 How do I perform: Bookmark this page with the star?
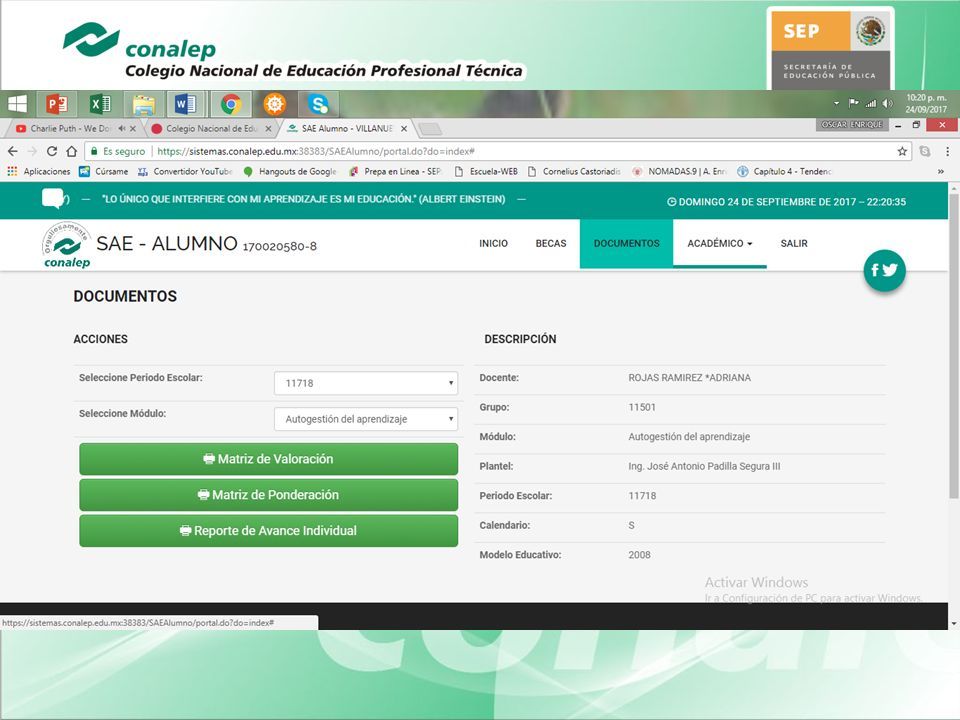[902, 151]
